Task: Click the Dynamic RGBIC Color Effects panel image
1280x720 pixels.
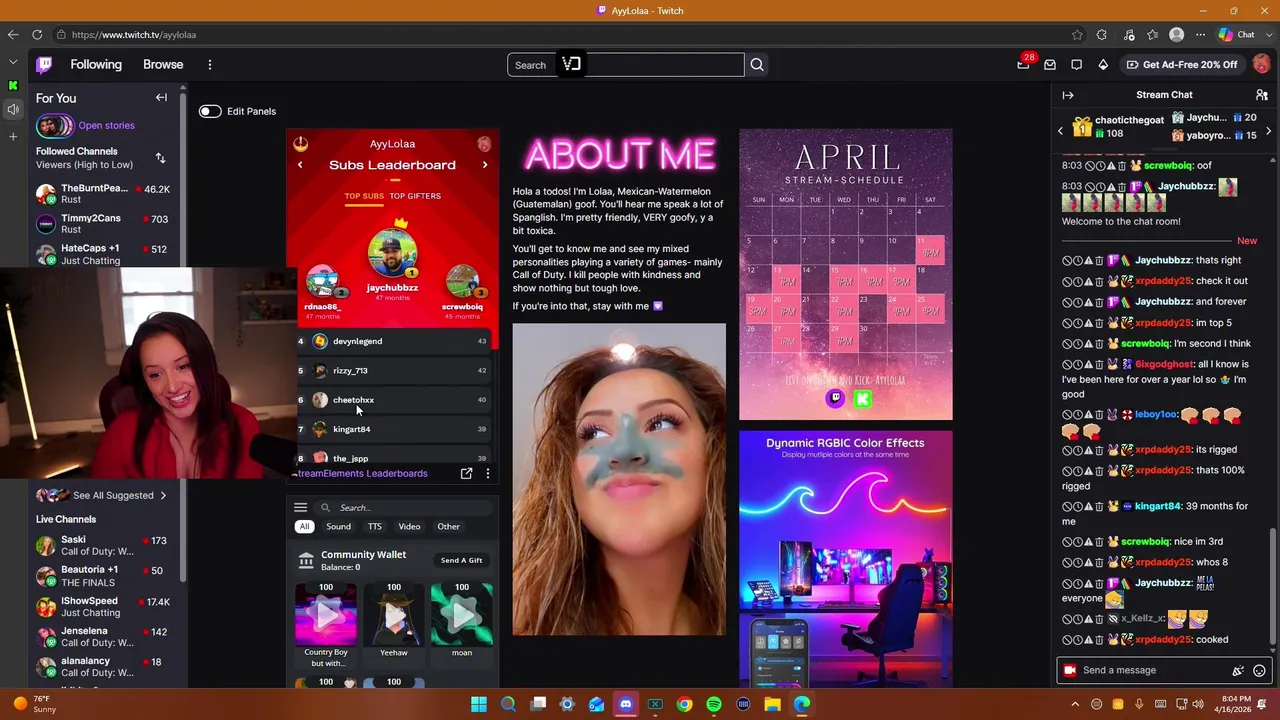Action: 846,559
